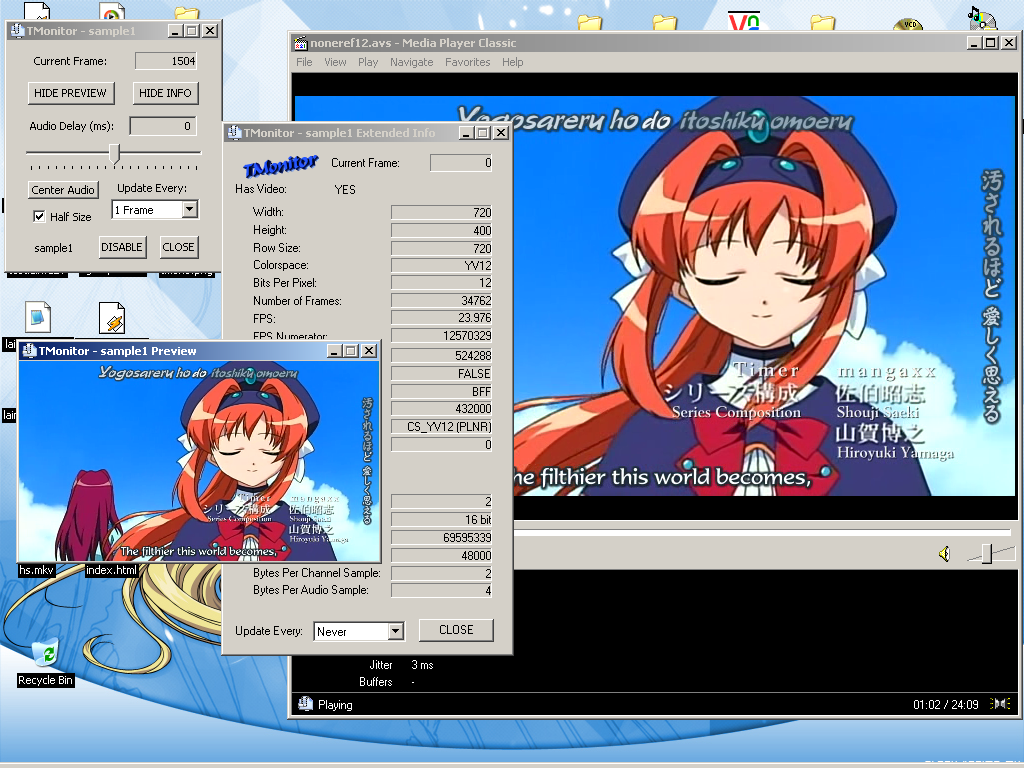Viewport: 1024px width, 768px height.
Task: Click CLOSE in the Extended Info window
Action: pyautogui.click(x=456, y=630)
